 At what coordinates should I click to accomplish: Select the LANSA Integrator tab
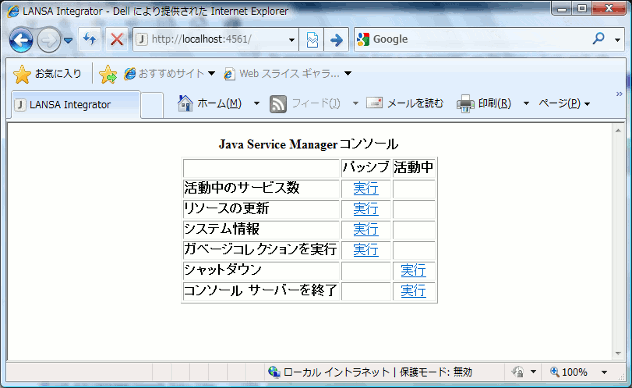(x=76, y=105)
